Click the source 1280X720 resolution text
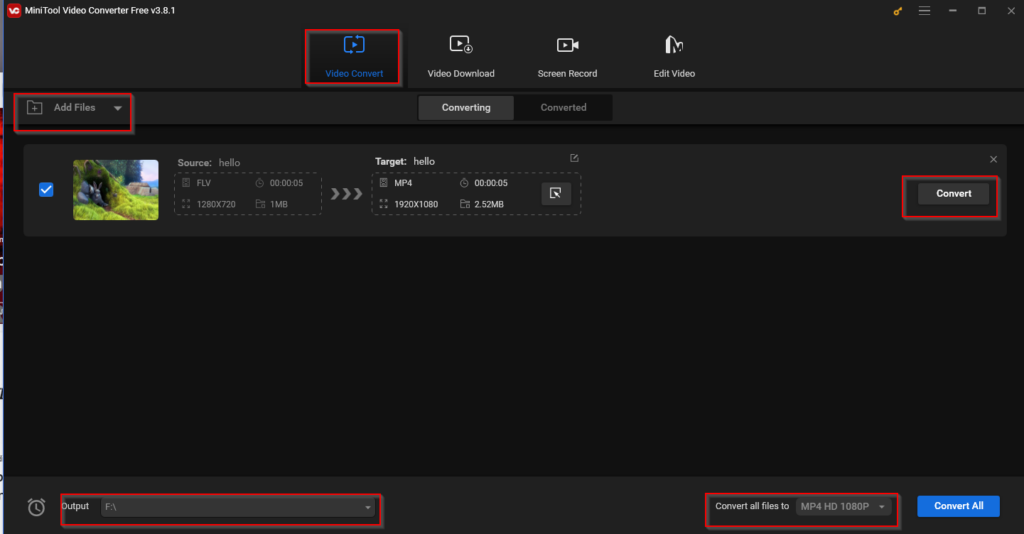Screen dimensions: 1024x534 pos(216,204)
